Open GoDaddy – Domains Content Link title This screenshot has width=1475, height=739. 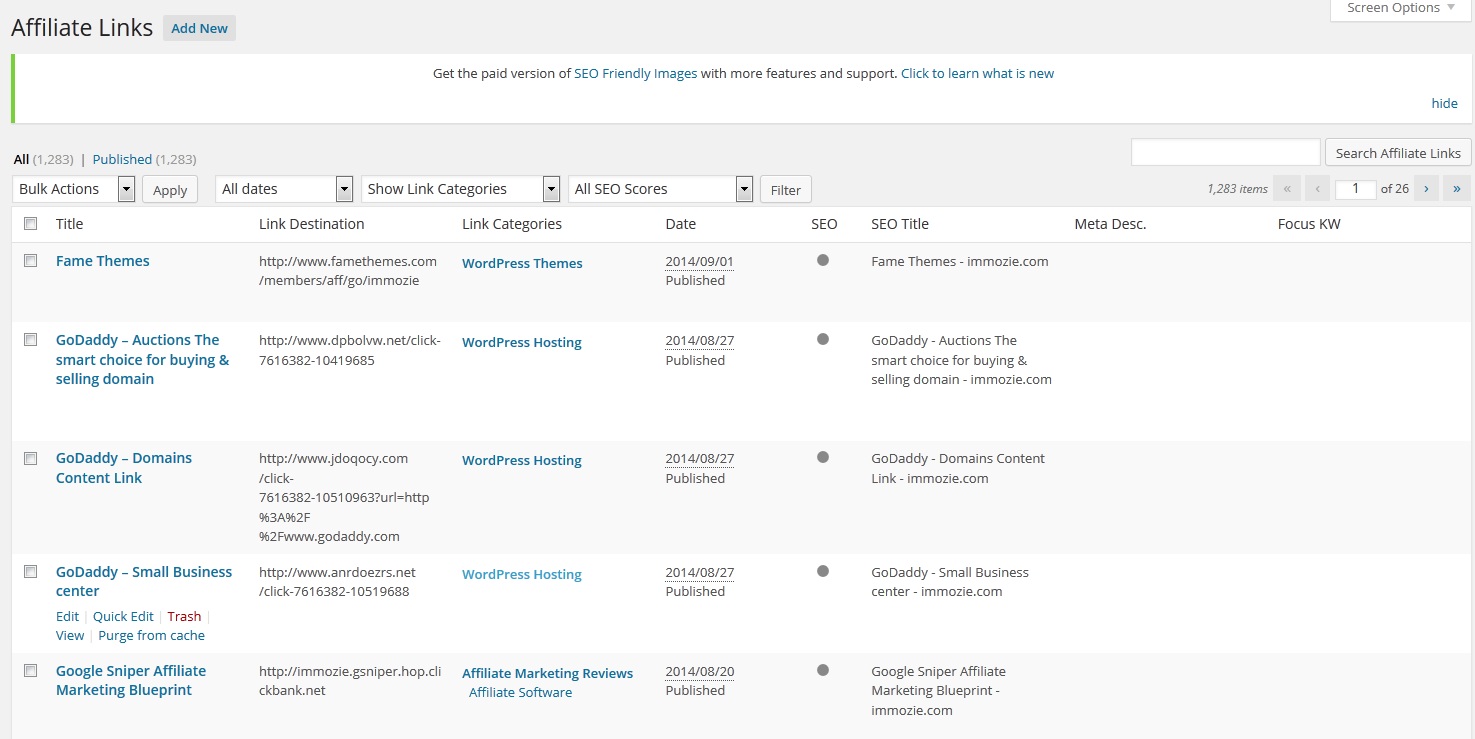(x=124, y=468)
